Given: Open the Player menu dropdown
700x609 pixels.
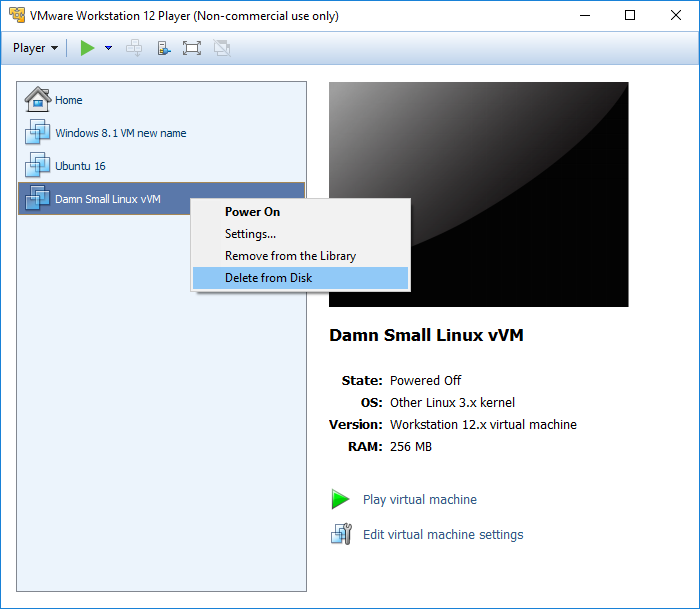Looking at the screenshot, I should [35, 48].
